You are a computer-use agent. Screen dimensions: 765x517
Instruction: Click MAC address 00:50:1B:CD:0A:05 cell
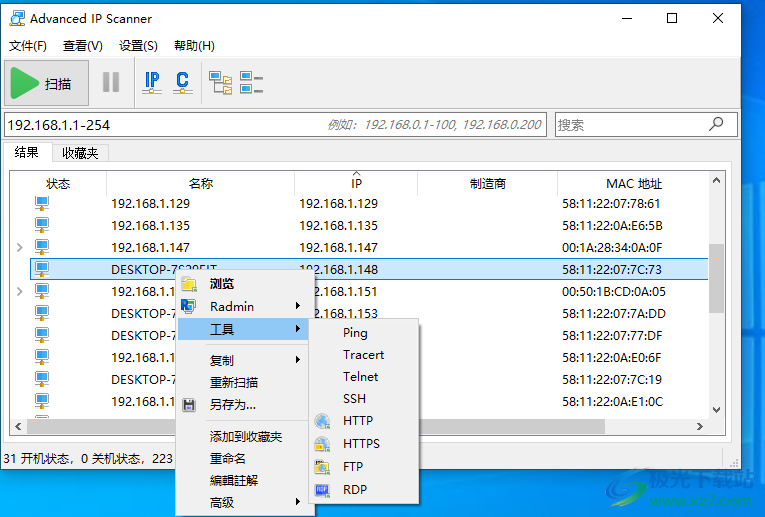coord(614,292)
